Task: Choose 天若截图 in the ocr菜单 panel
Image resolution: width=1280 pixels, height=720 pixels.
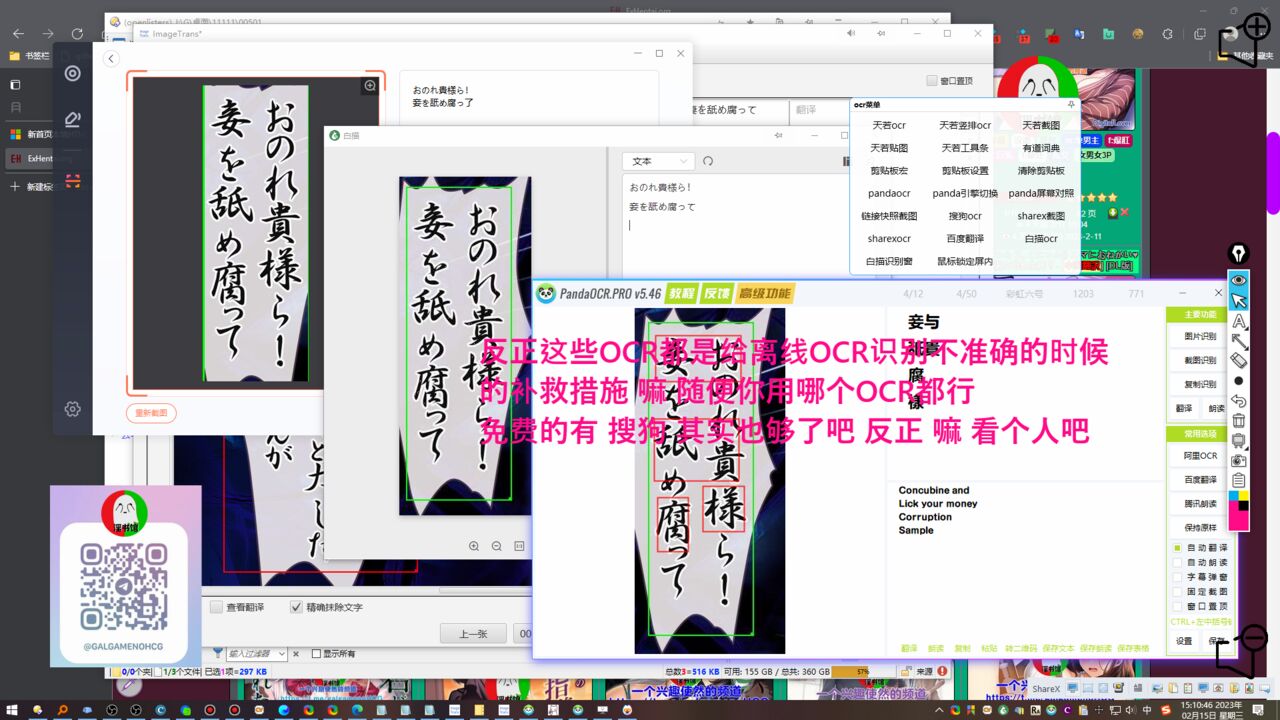Action: pos(1041,126)
